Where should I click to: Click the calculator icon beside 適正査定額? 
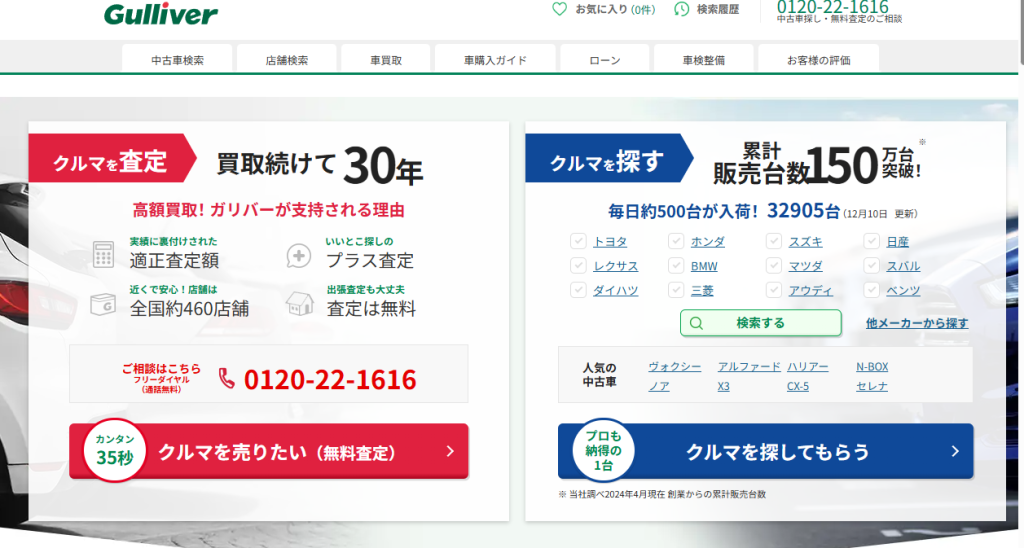(x=103, y=254)
